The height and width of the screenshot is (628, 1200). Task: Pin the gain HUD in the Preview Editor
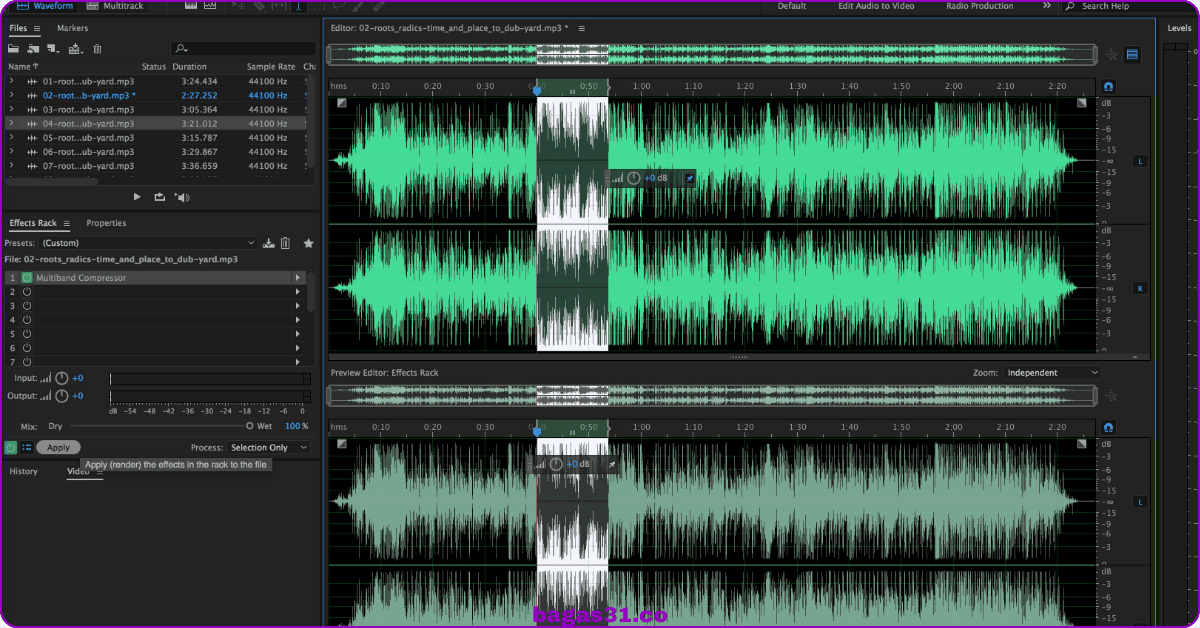[x=611, y=464]
